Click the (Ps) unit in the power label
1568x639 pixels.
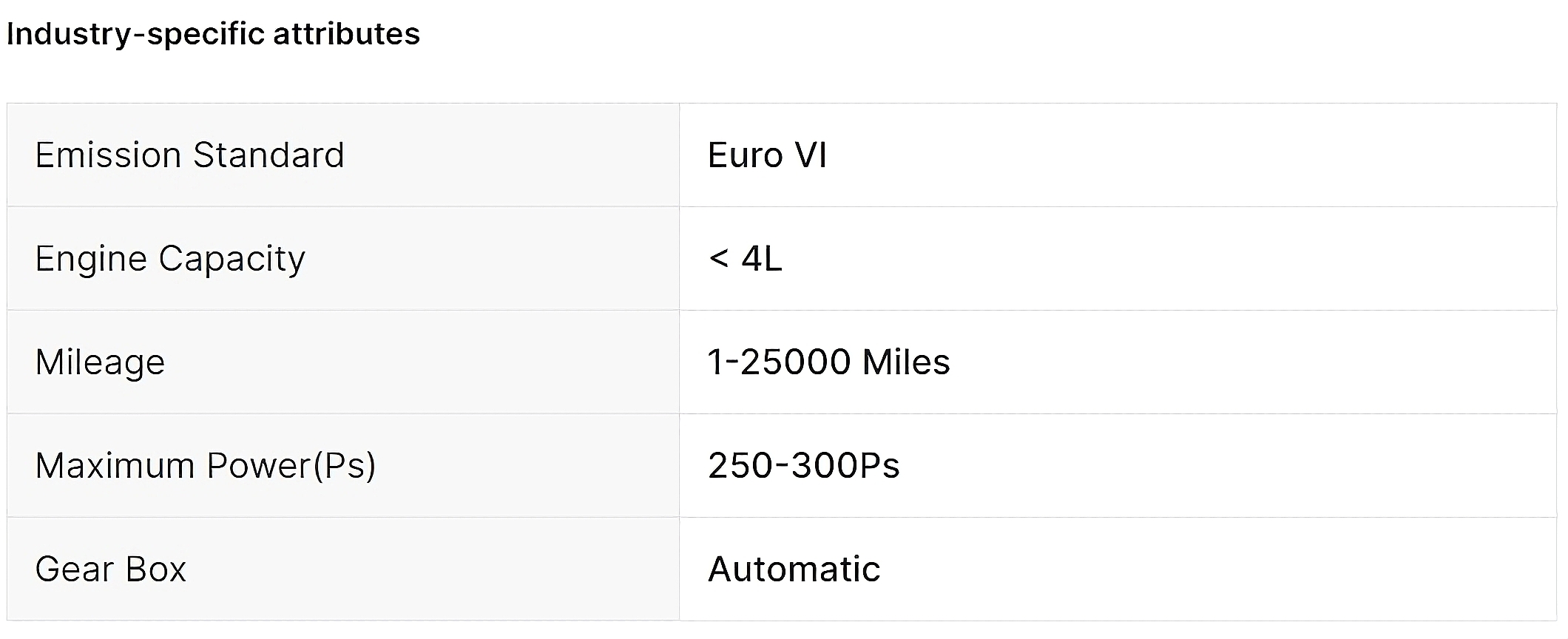345,466
